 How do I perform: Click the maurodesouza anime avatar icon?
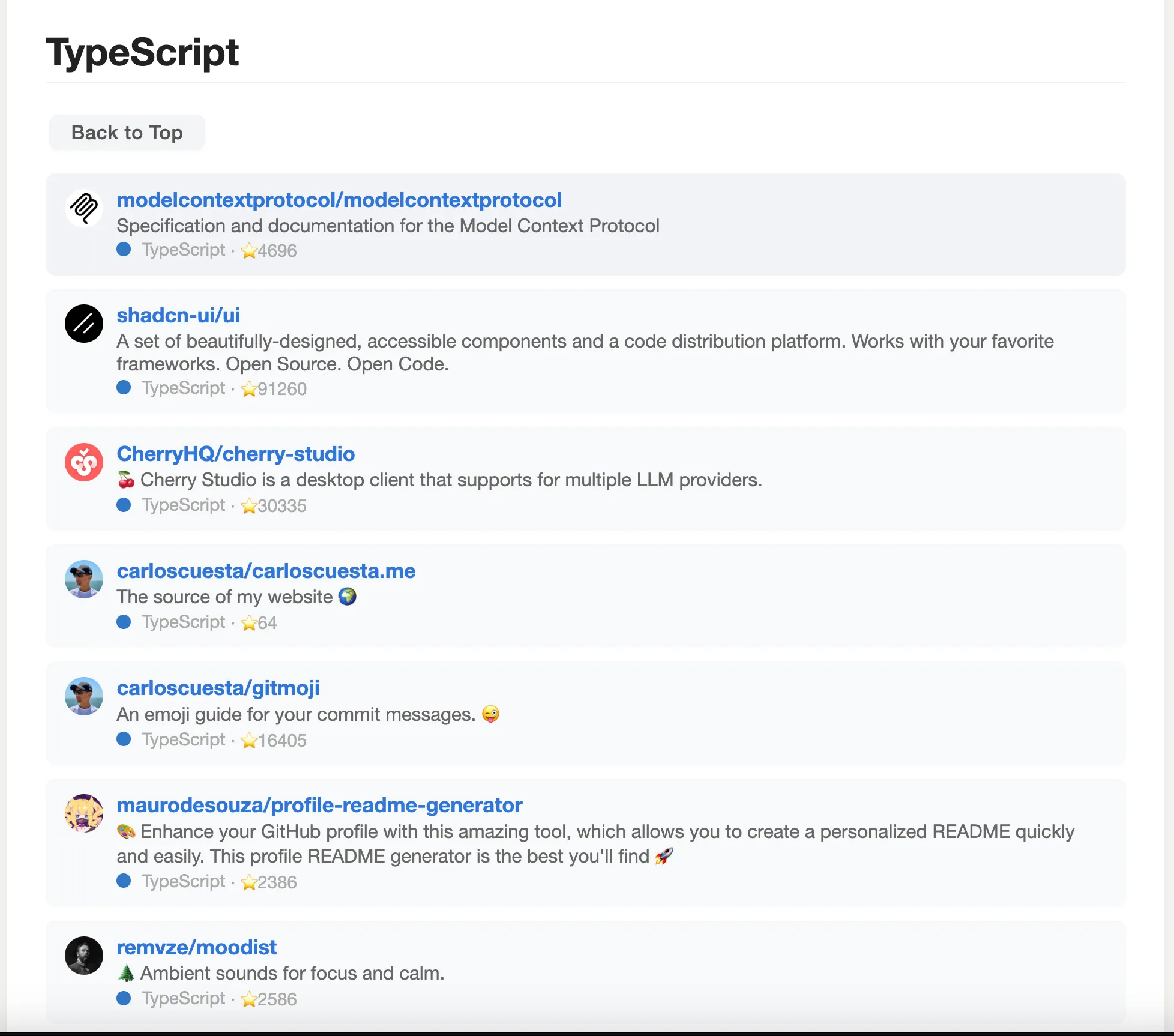84,813
